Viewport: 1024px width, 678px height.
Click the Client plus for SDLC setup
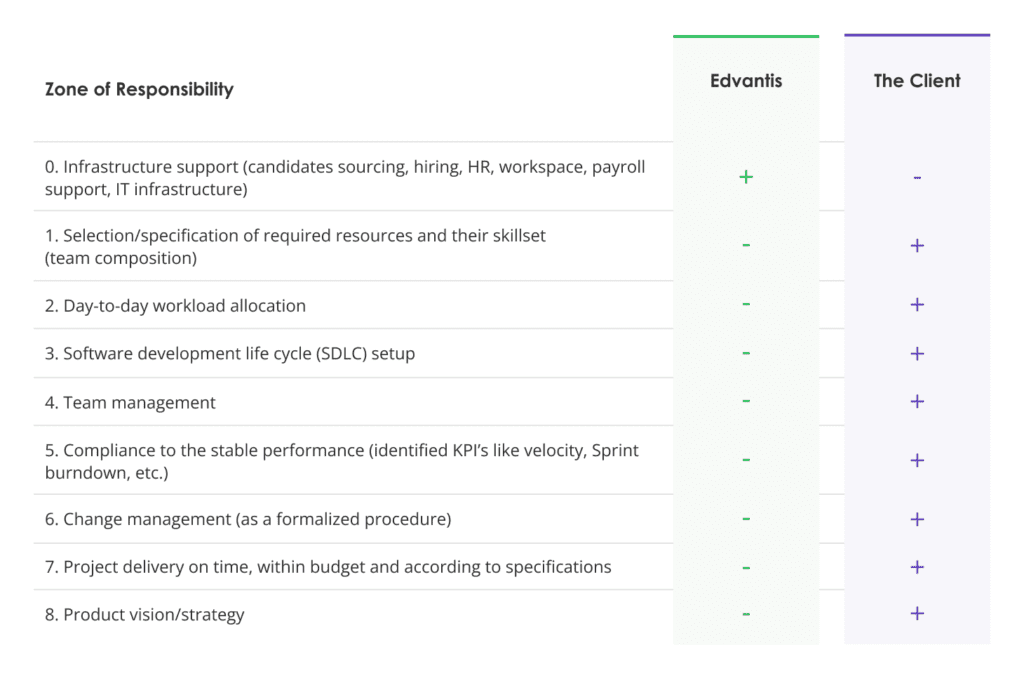coord(917,353)
